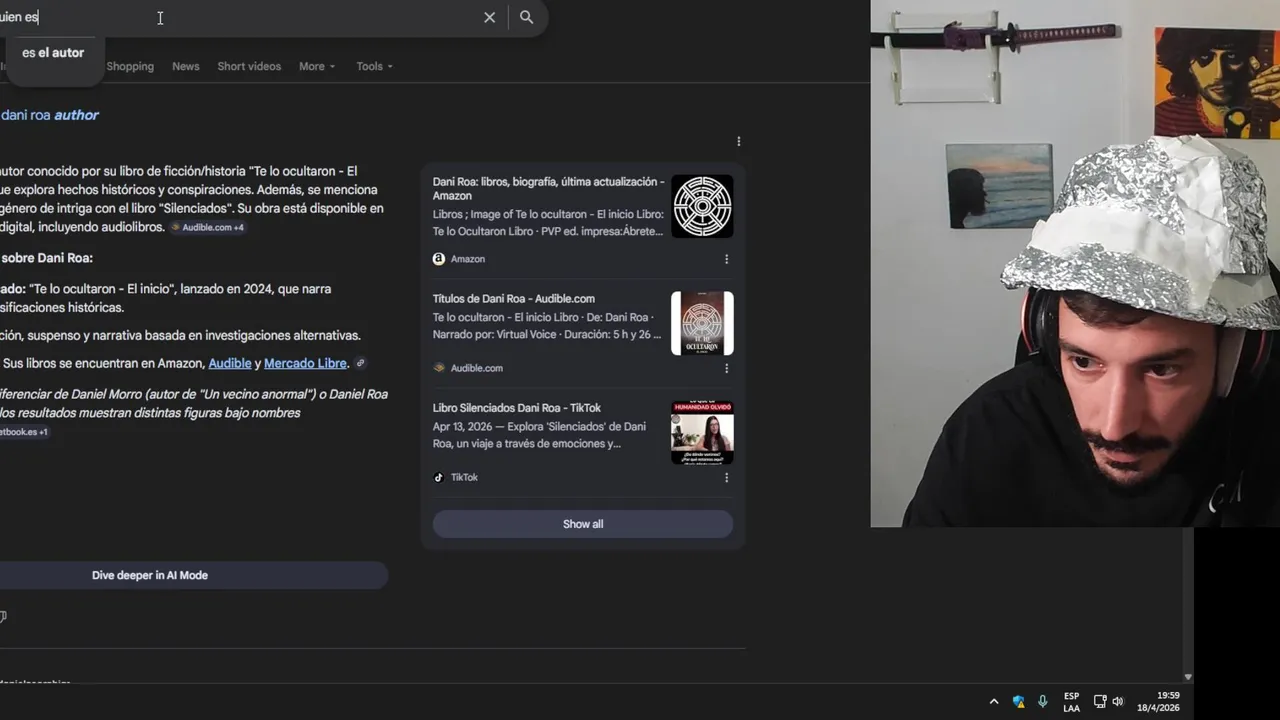Switch the ESP LAA input language
Image resolution: width=1280 pixels, height=720 pixels.
[1071, 702]
